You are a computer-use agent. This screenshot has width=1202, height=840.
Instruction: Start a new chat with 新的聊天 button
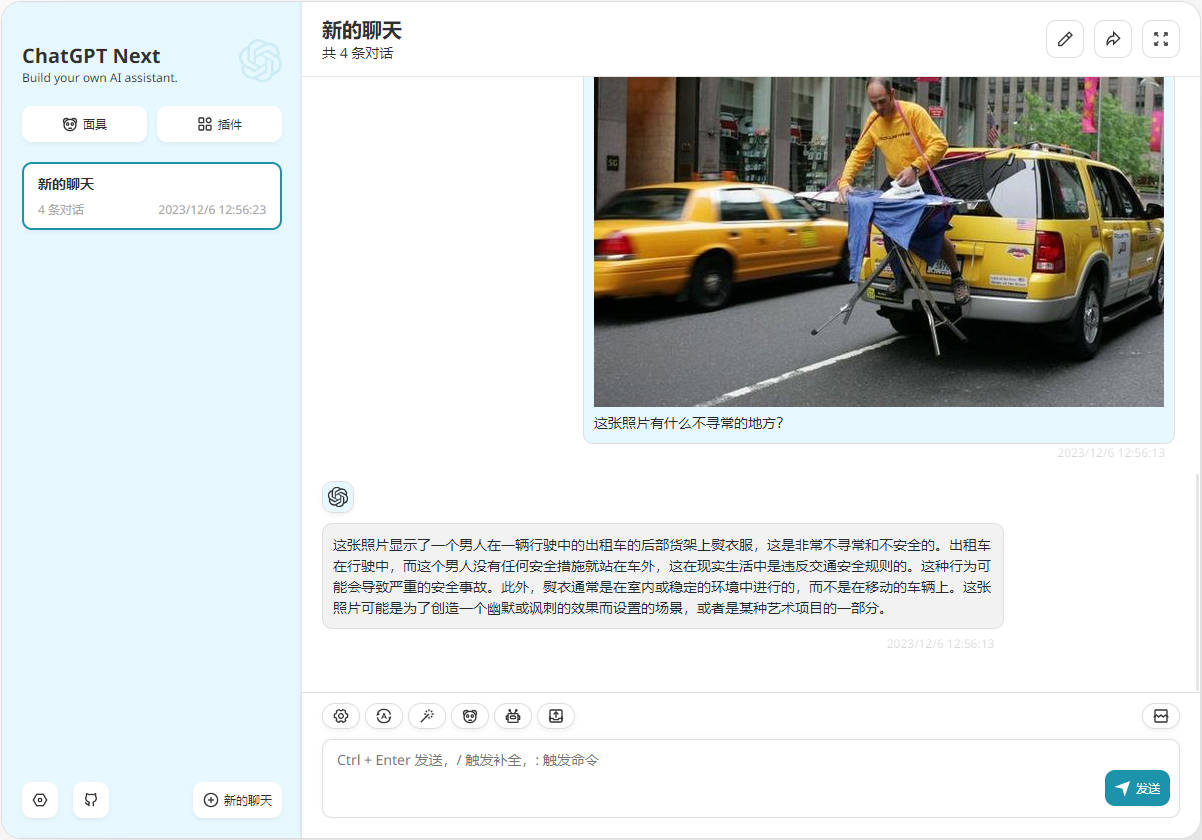tap(237, 800)
